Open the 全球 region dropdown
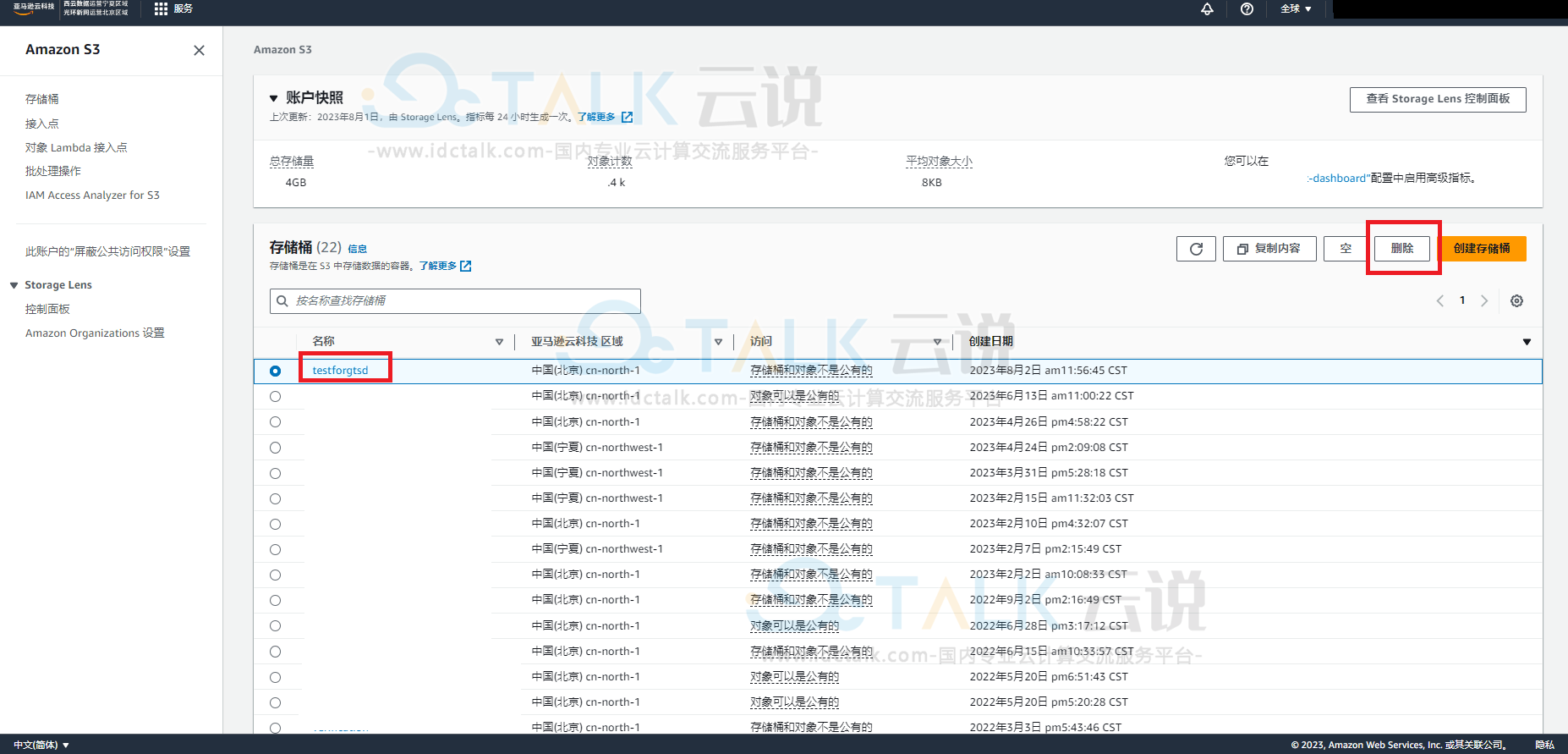Screen dimensions: 1568x754 tap(1296, 8)
